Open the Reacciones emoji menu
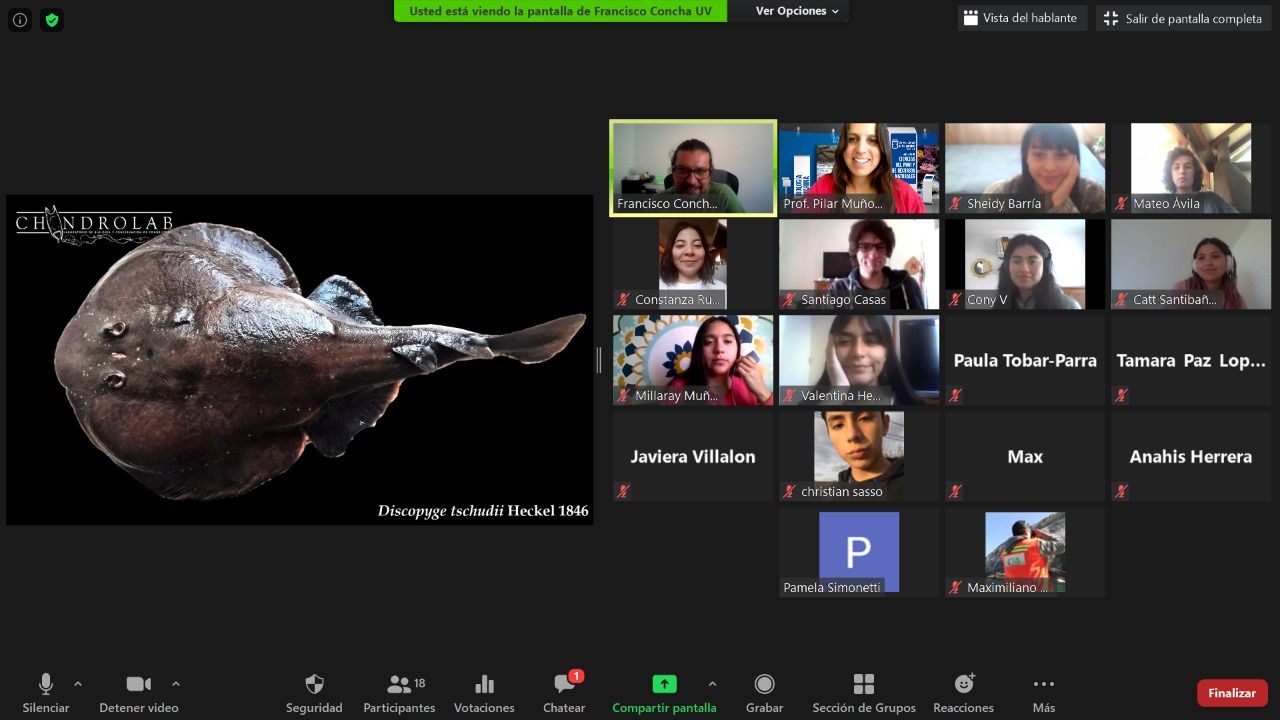 (964, 685)
